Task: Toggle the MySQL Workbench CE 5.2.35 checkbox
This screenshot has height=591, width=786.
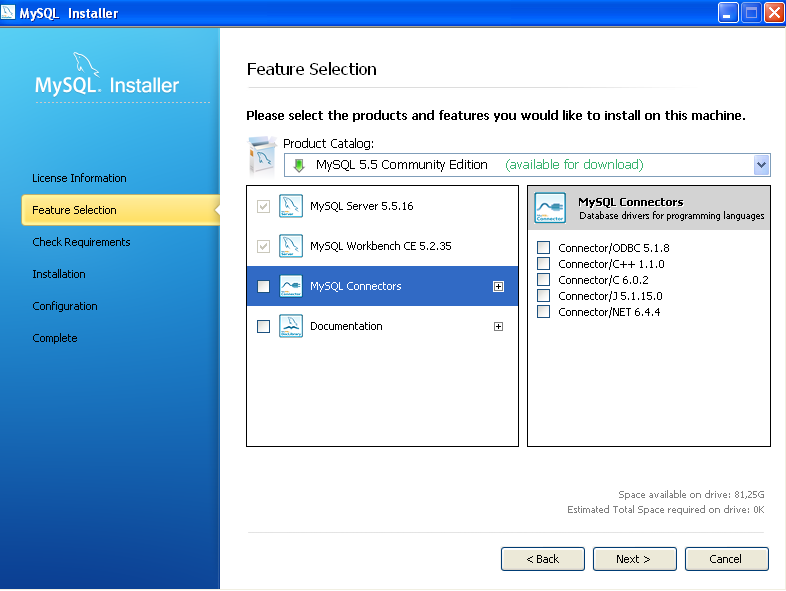Action: click(263, 247)
